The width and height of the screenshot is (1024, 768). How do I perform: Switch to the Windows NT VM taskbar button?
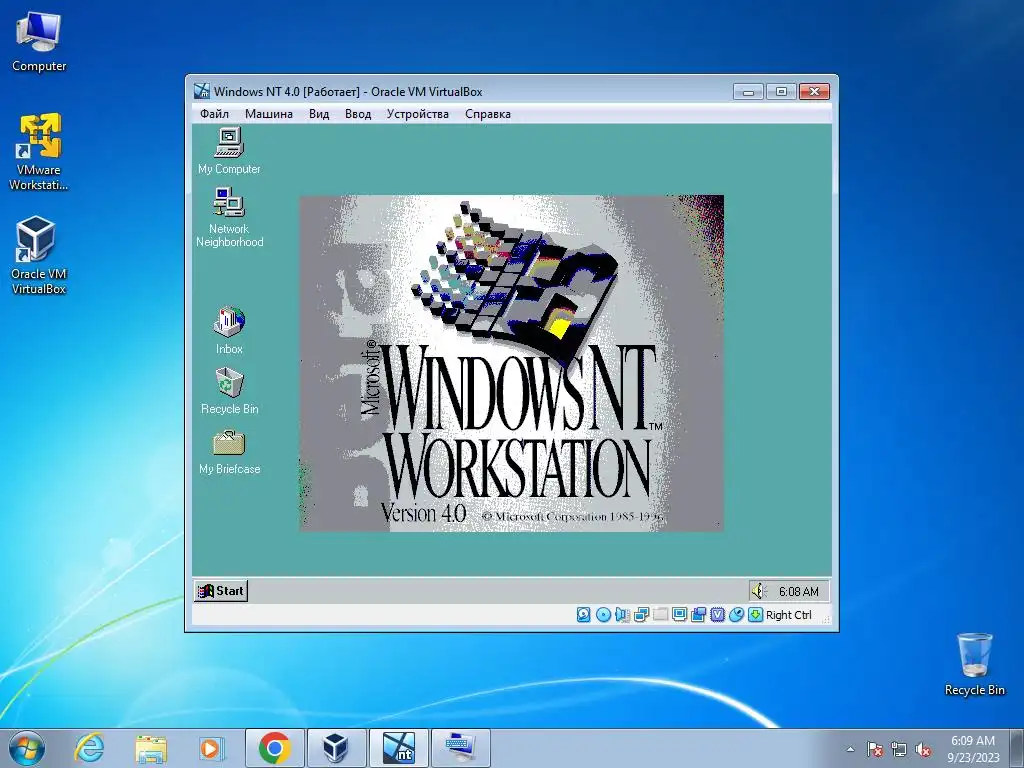398,748
